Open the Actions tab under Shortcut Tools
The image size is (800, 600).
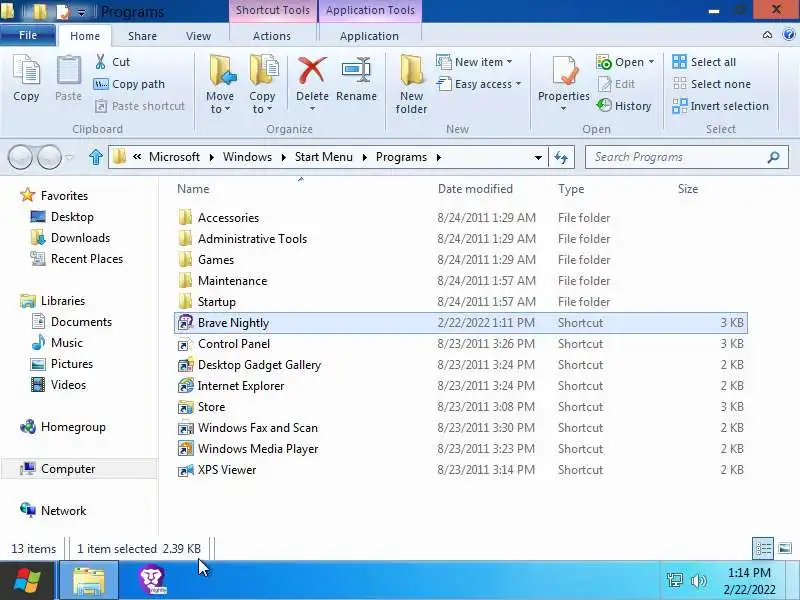point(272,36)
